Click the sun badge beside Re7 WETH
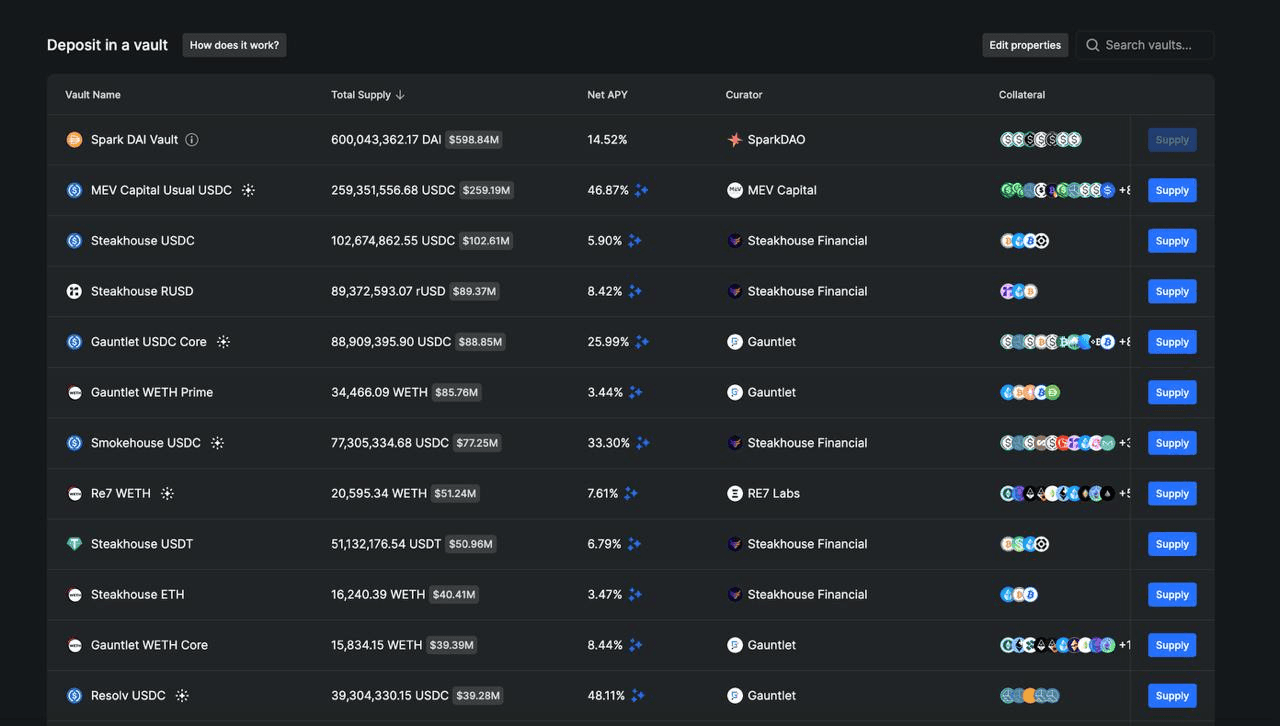Image resolution: width=1280 pixels, height=726 pixels. (167, 494)
